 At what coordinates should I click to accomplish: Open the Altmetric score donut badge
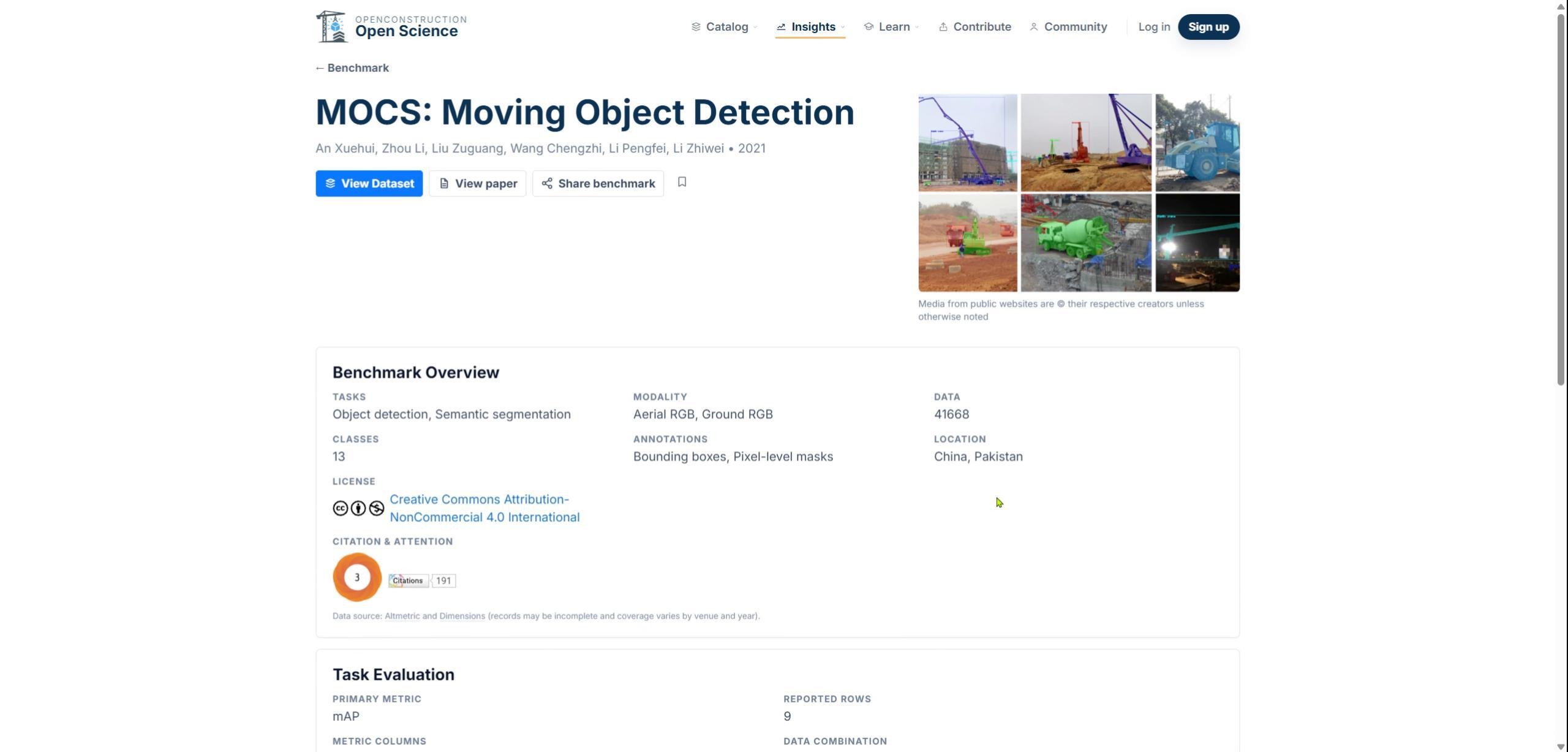coord(357,577)
